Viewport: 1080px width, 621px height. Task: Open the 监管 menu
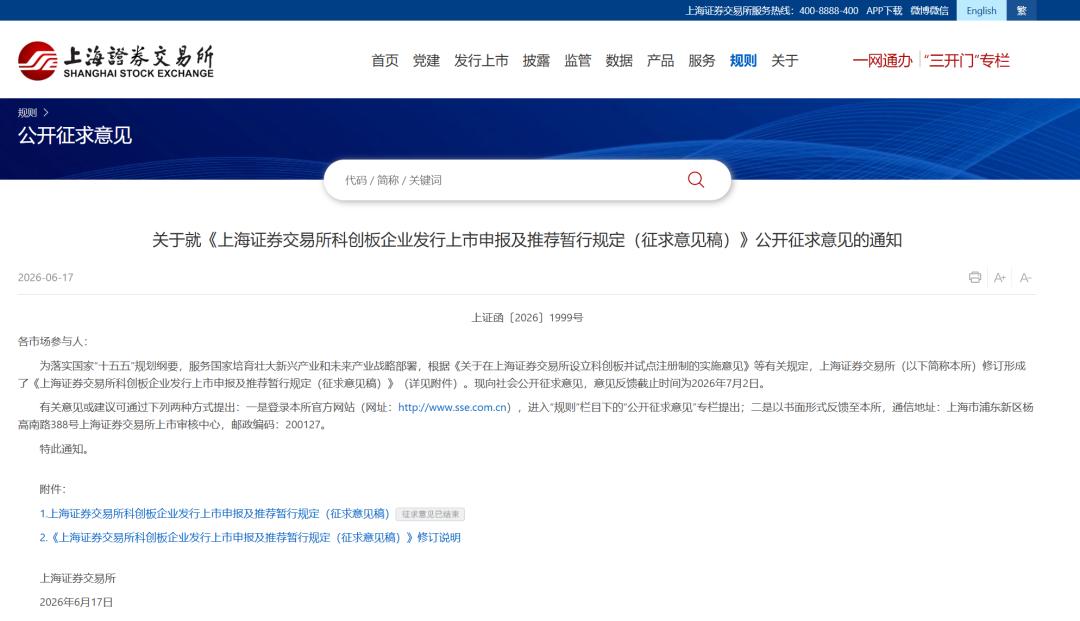[577, 61]
